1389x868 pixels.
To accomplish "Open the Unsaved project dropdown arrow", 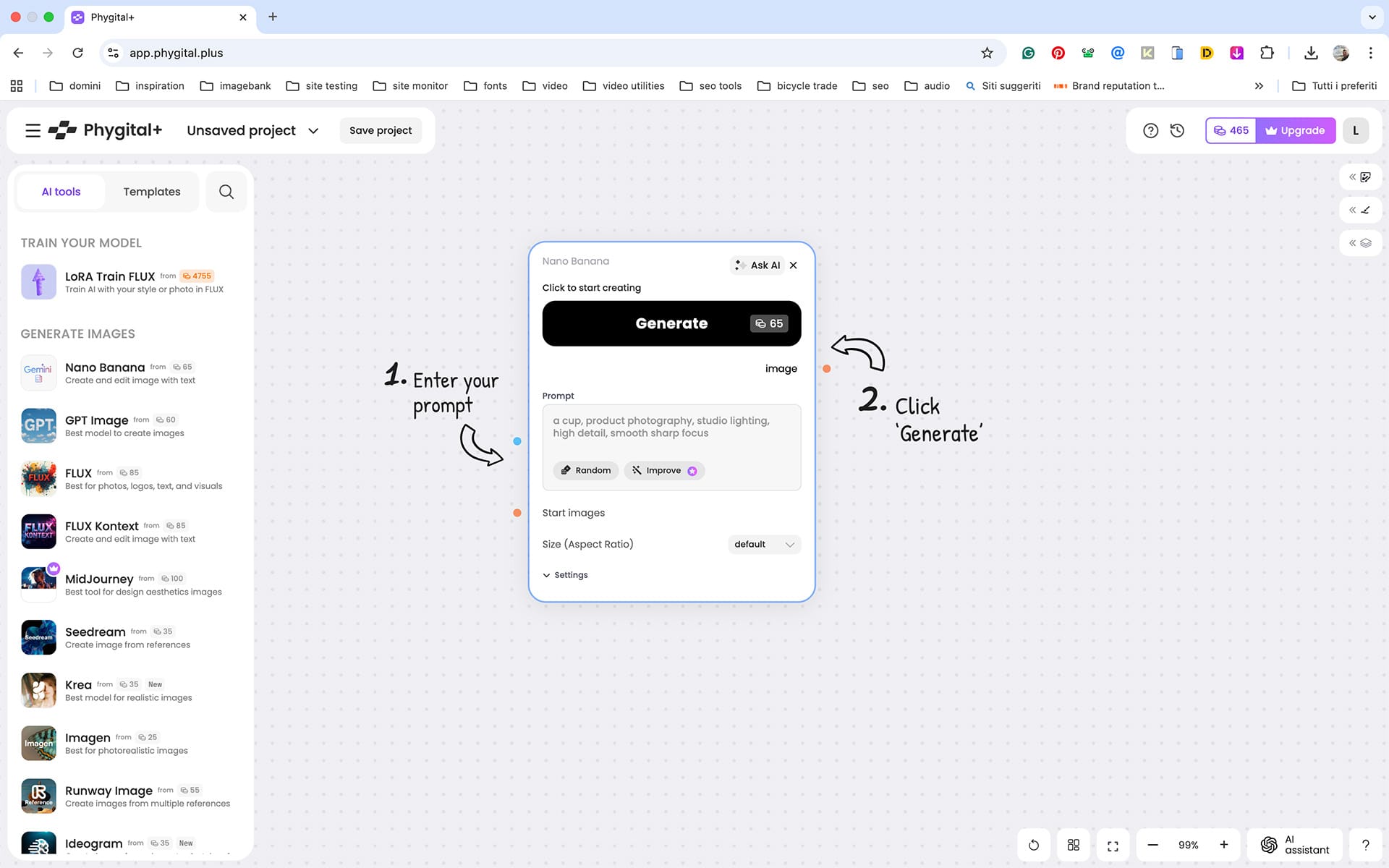I will click(x=313, y=131).
